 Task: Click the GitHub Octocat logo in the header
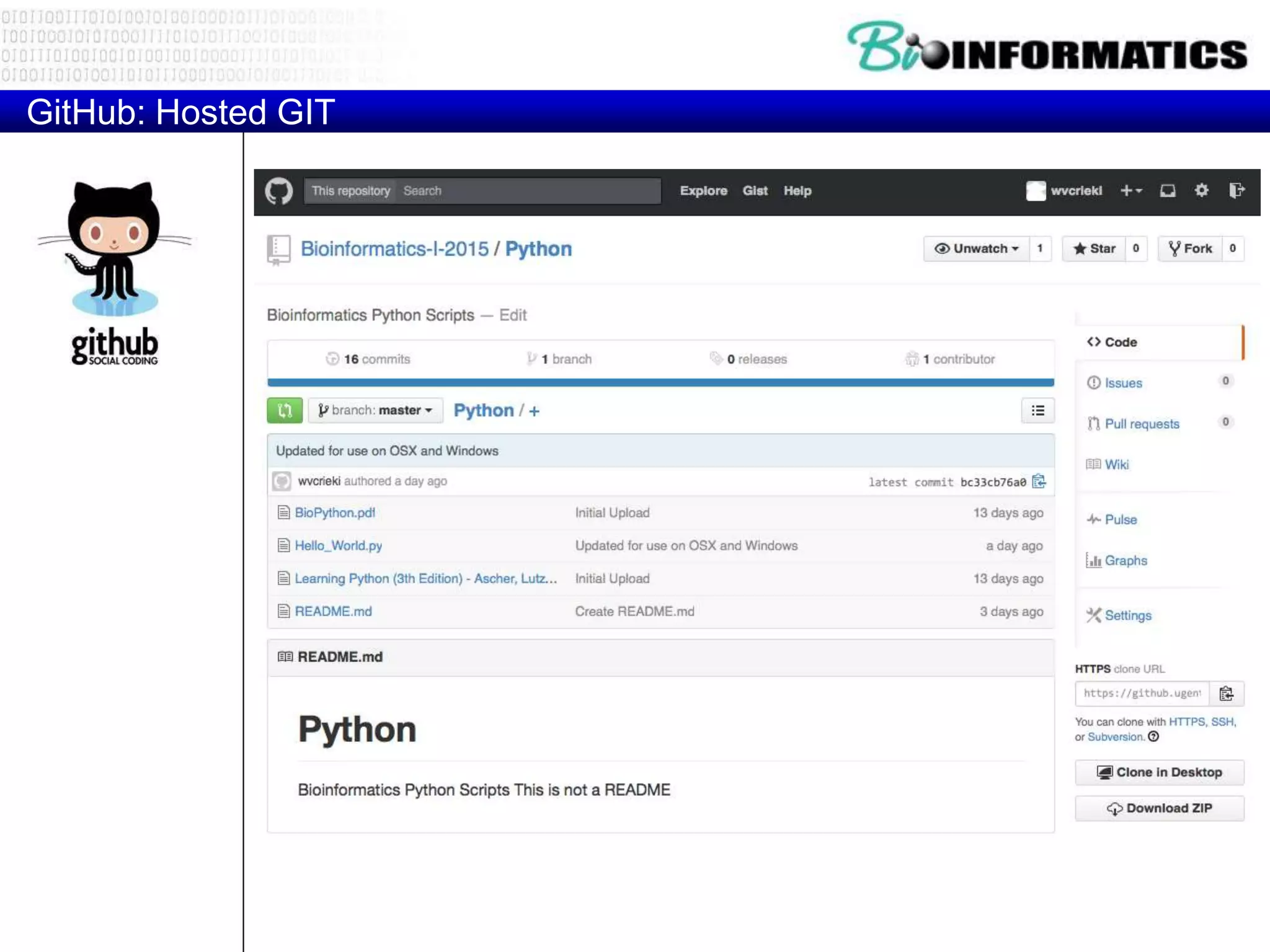pos(279,192)
